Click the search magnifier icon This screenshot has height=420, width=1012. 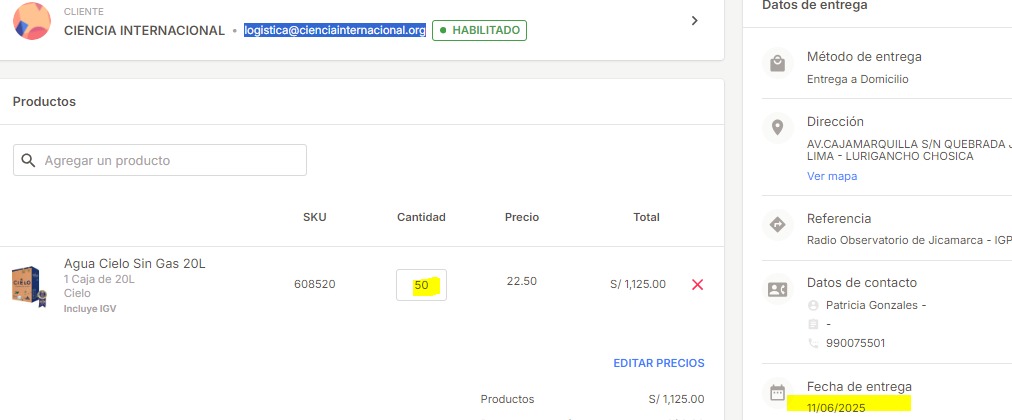coord(28,161)
